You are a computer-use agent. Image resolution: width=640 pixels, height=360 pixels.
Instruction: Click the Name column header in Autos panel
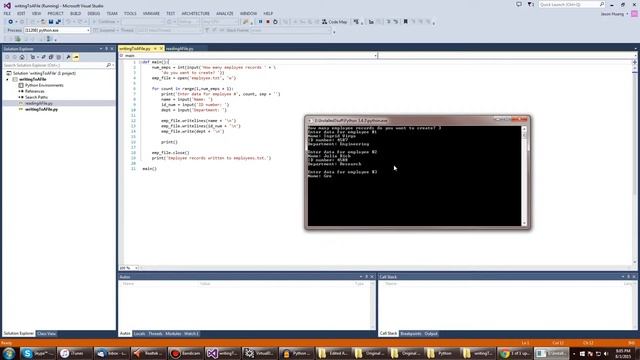[128, 284]
